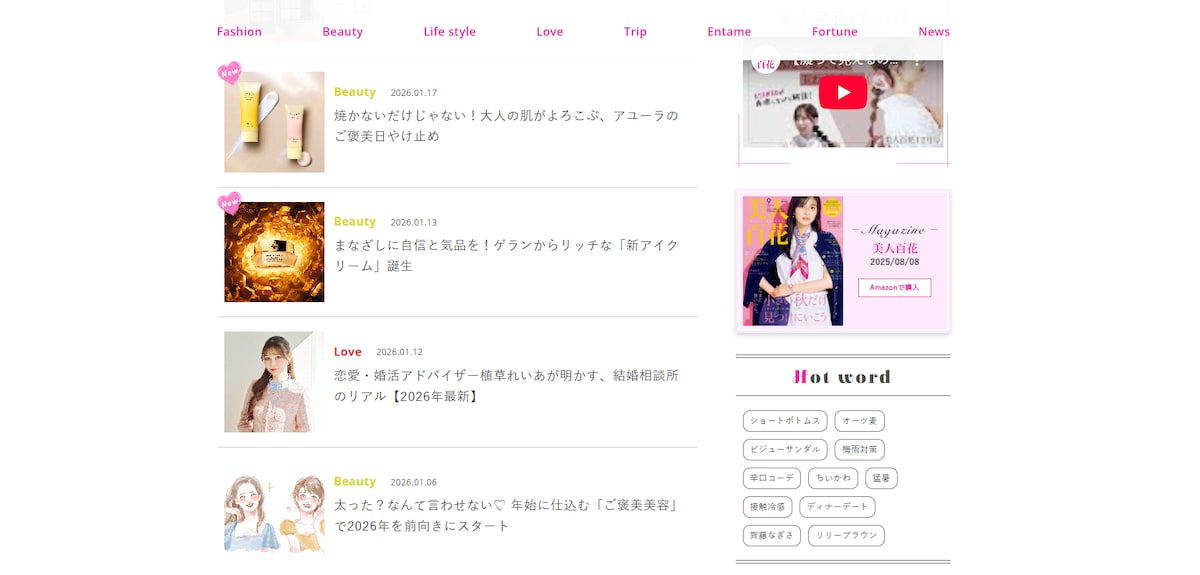Open the News navigation menu
This screenshot has height=575, width=1200.
934,31
